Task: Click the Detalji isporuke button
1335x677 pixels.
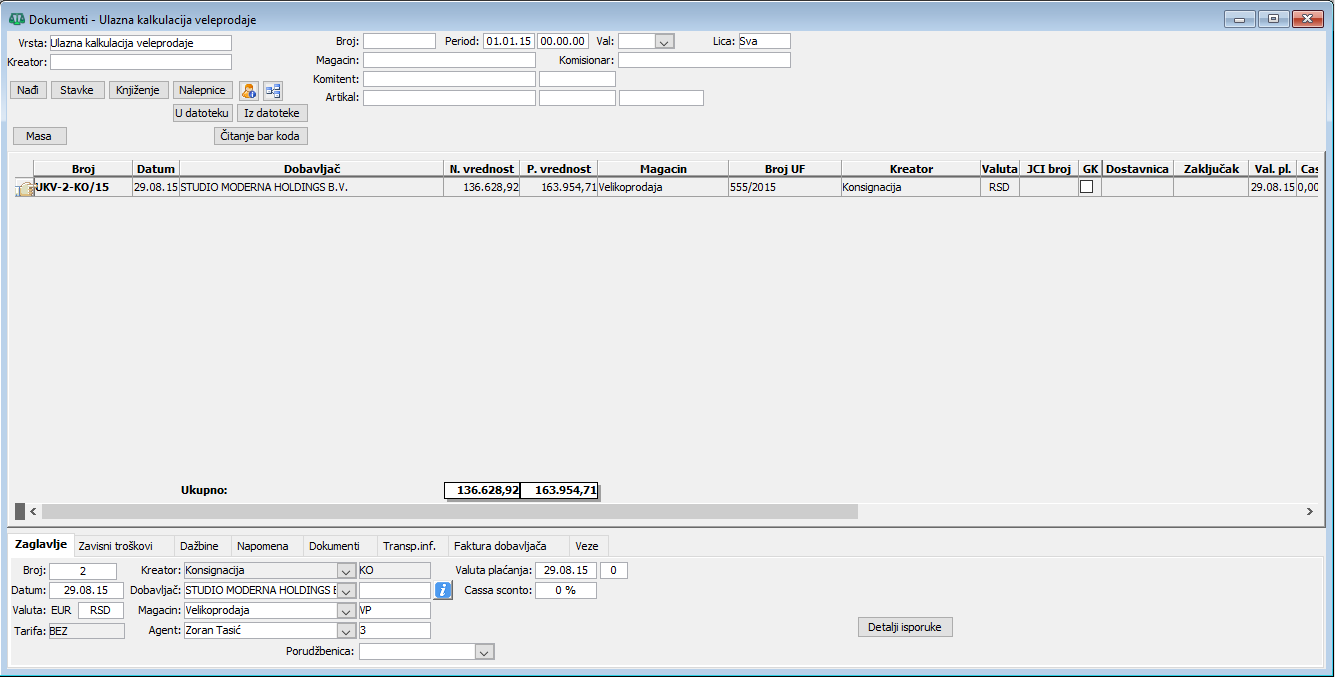Action: point(905,627)
